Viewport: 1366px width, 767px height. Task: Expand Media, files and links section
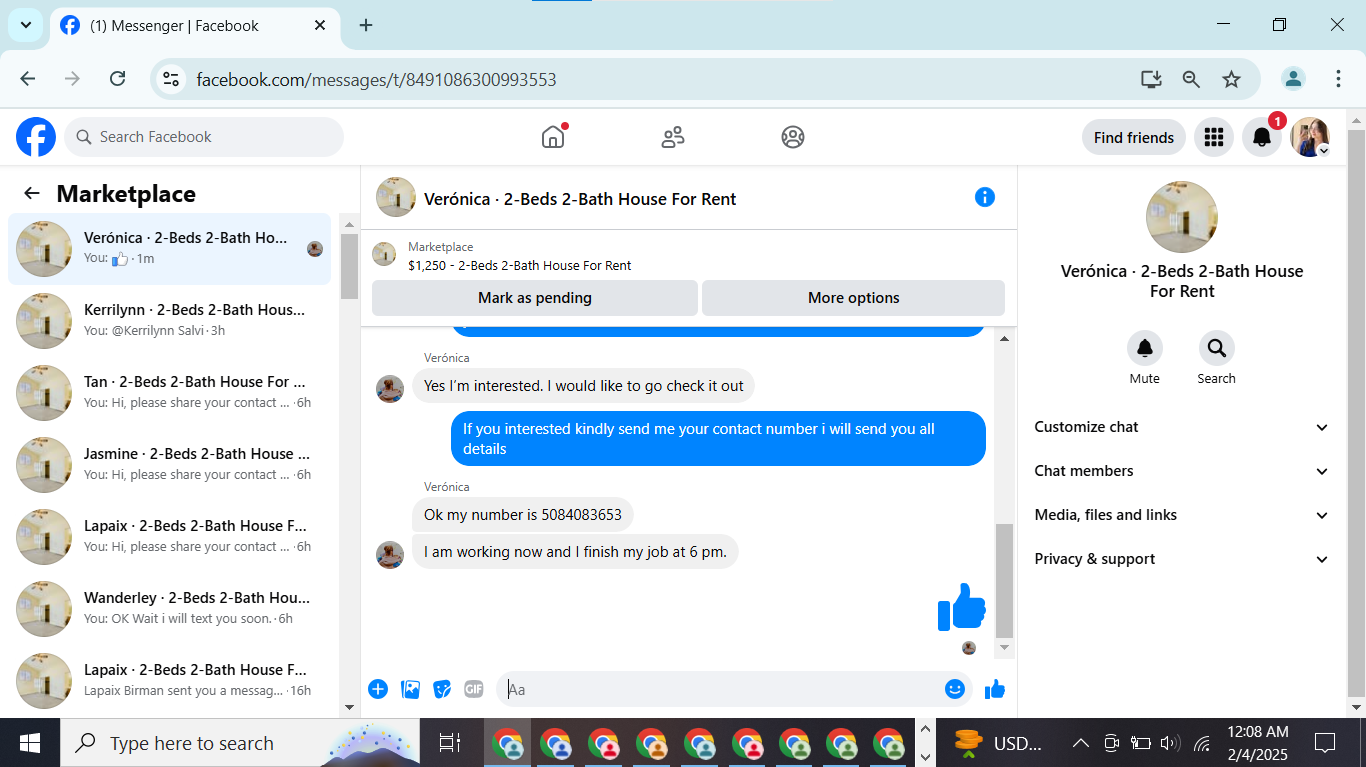click(x=1182, y=515)
